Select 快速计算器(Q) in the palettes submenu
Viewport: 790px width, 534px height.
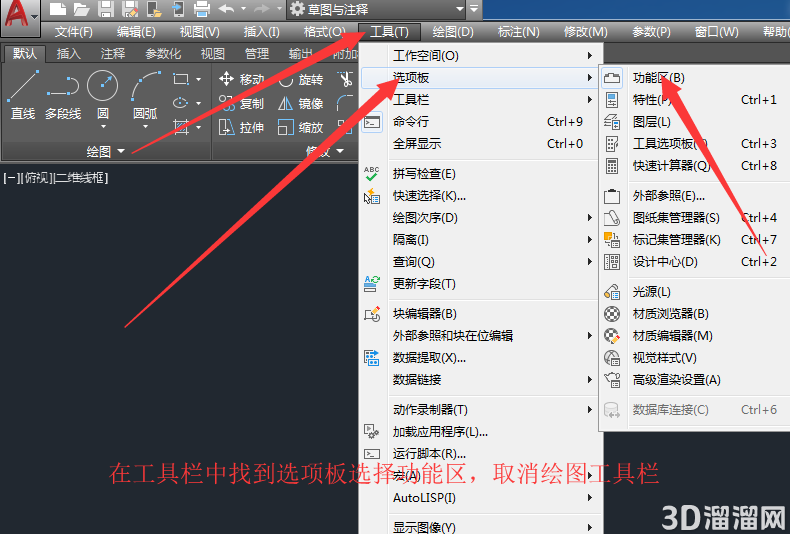point(695,166)
